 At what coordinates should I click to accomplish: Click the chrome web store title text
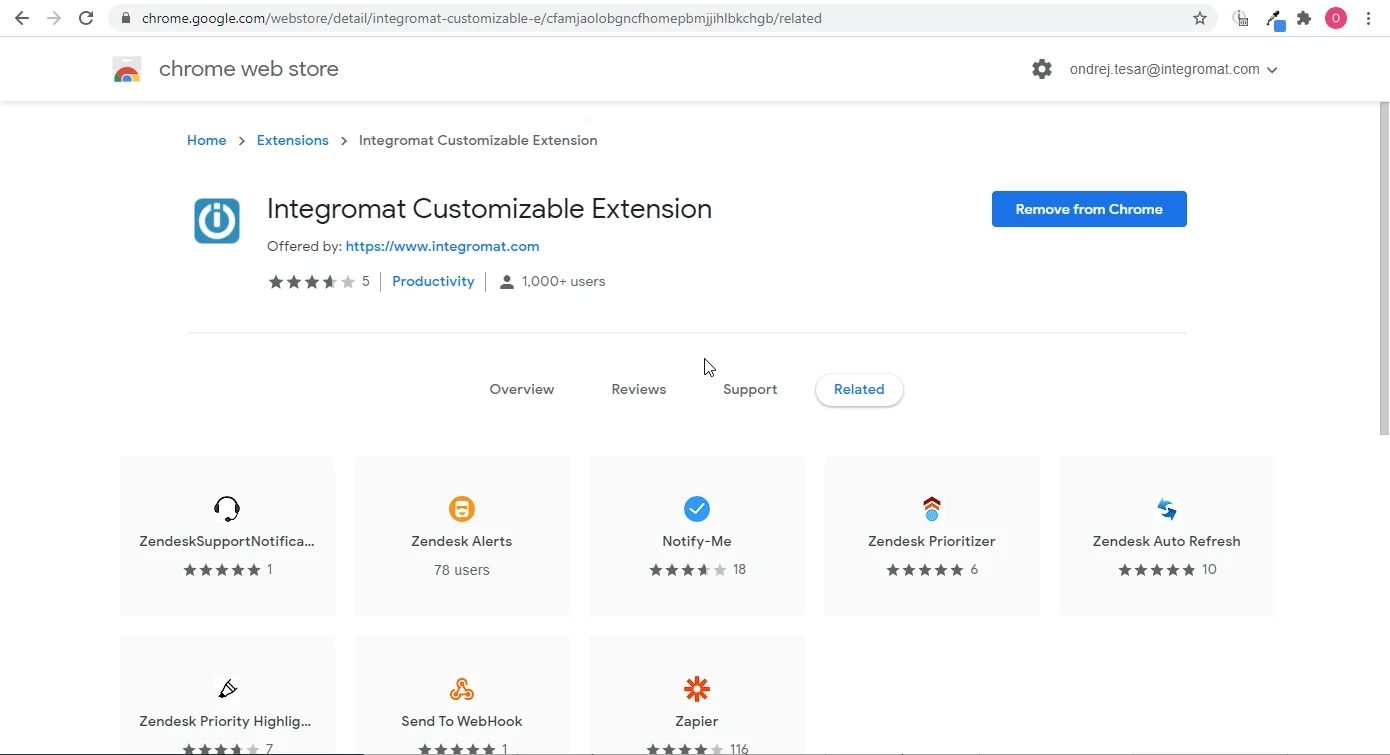click(249, 69)
